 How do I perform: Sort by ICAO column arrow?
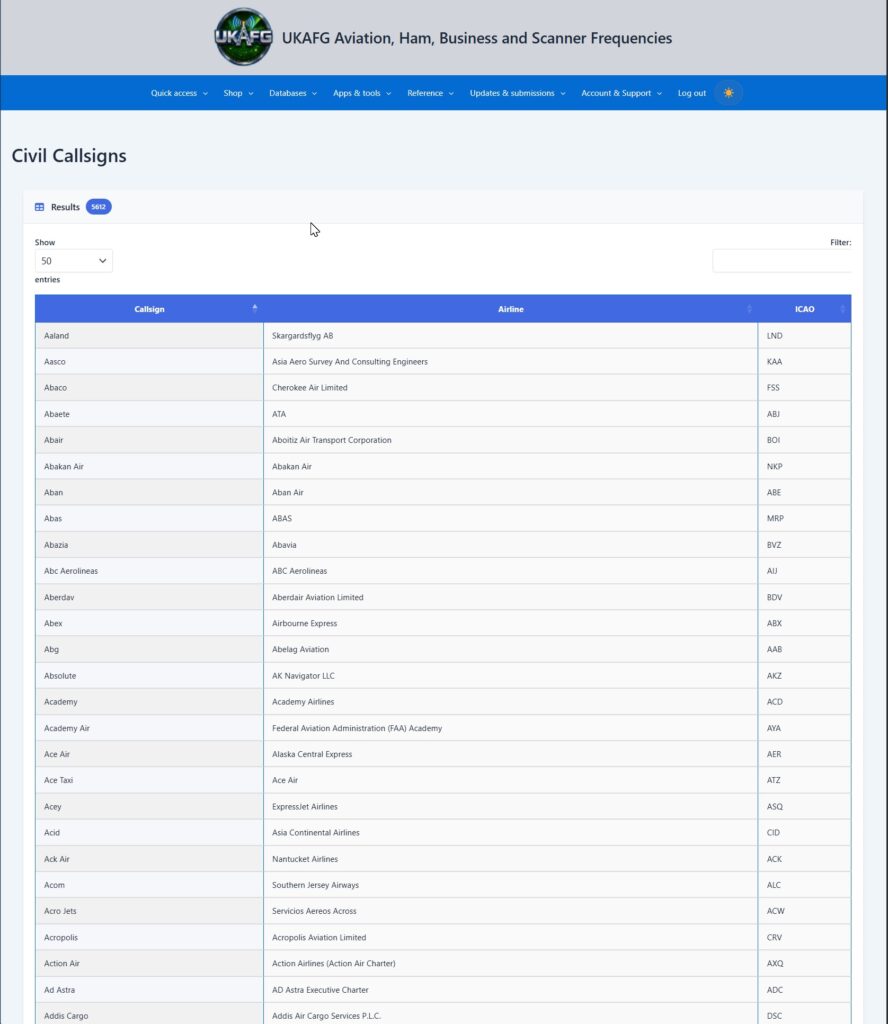pos(842,309)
